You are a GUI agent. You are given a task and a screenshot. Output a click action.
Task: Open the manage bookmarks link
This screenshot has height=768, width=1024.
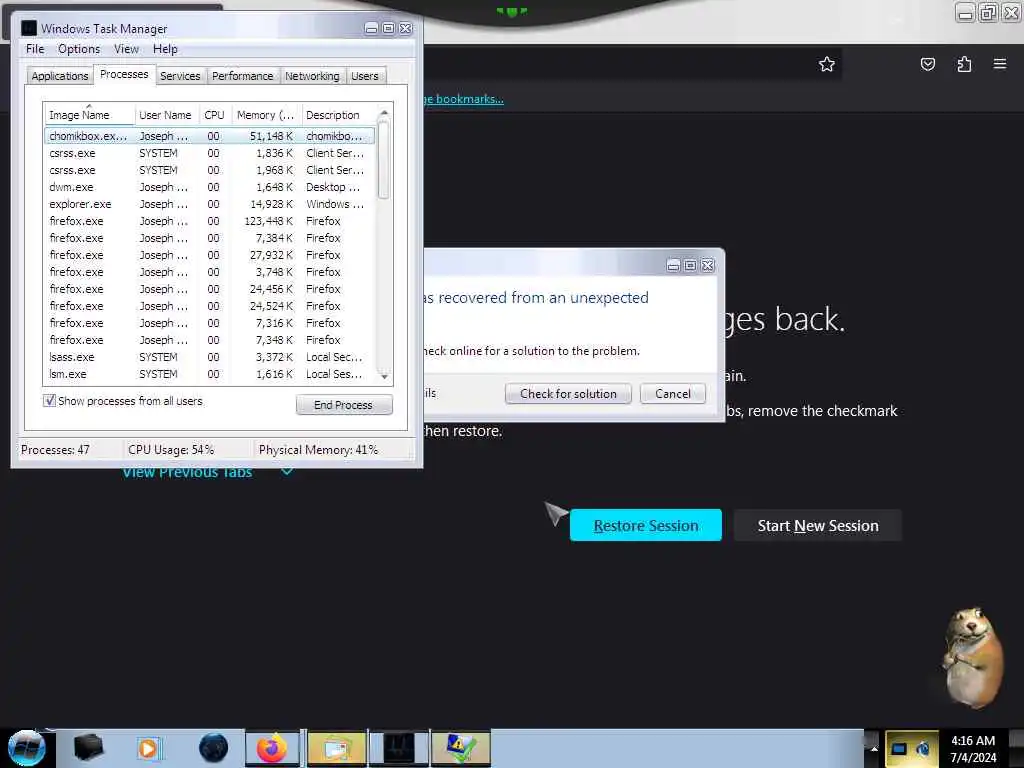point(464,99)
